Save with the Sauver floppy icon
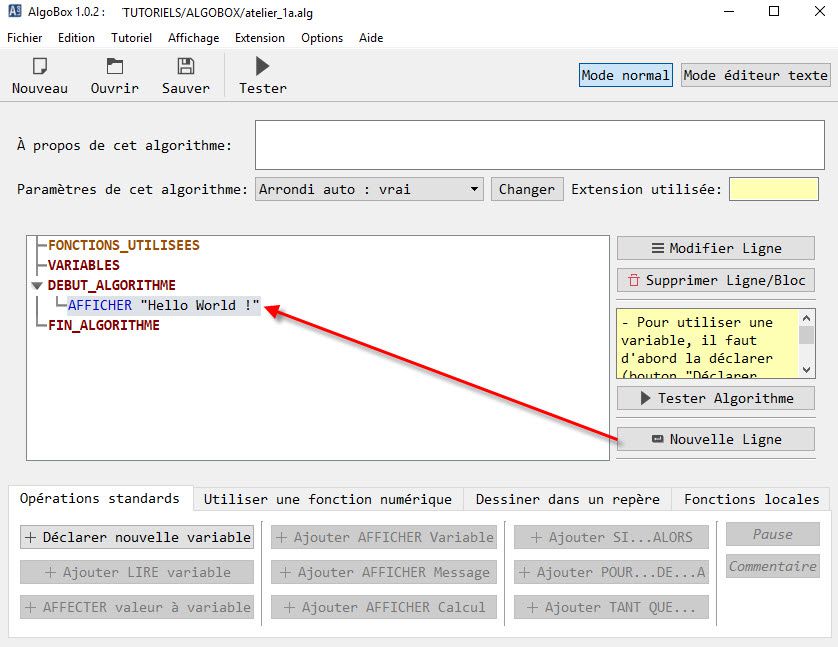The image size is (838, 647). pos(185,67)
